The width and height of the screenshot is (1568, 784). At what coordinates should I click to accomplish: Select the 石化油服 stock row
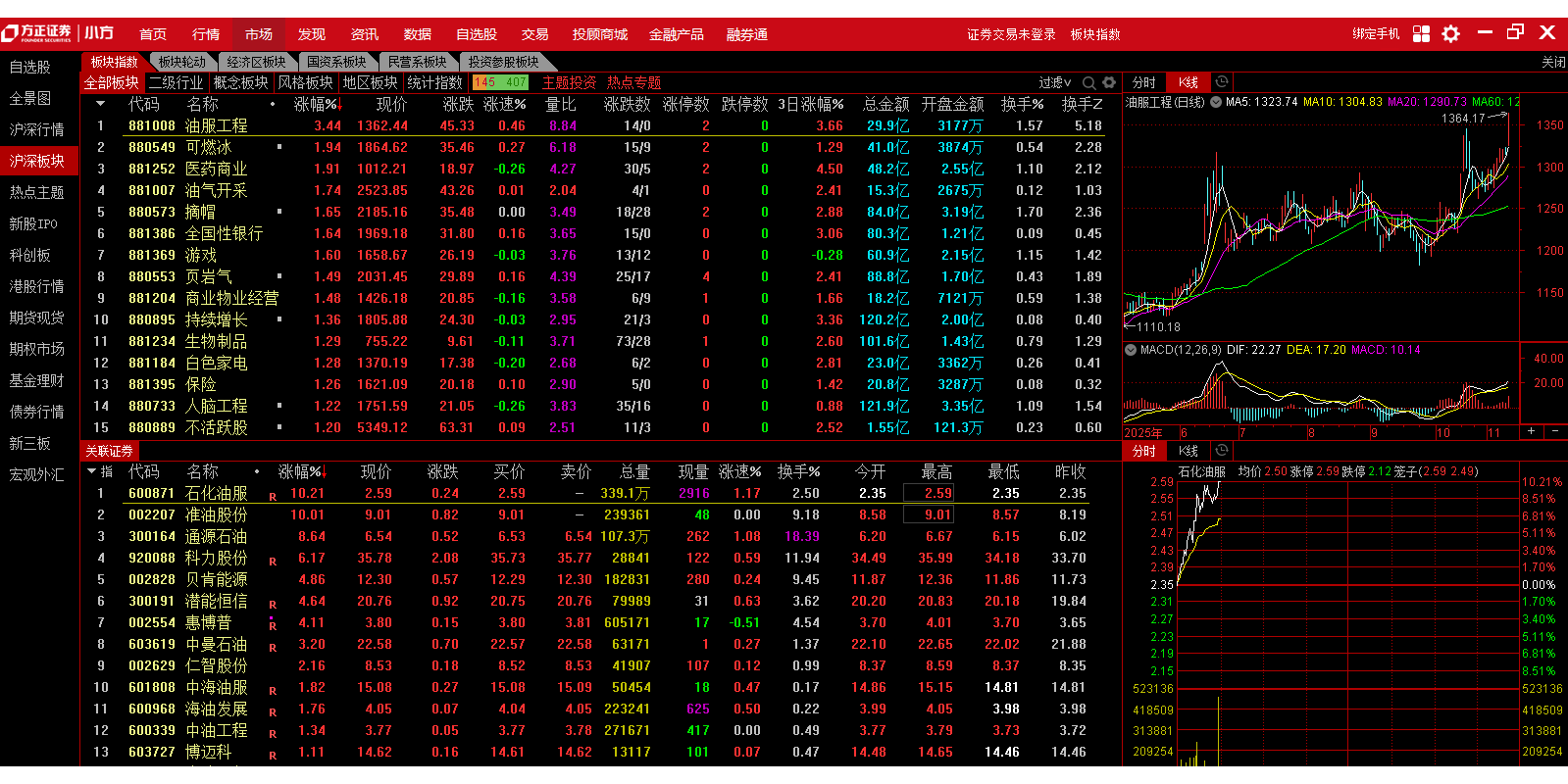click(216, 494)
